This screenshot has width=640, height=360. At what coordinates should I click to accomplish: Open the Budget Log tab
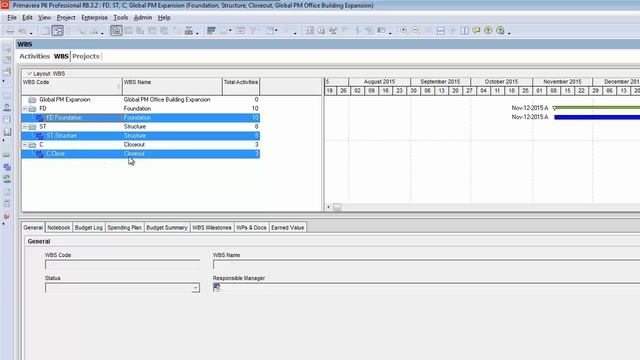(89, 228)
